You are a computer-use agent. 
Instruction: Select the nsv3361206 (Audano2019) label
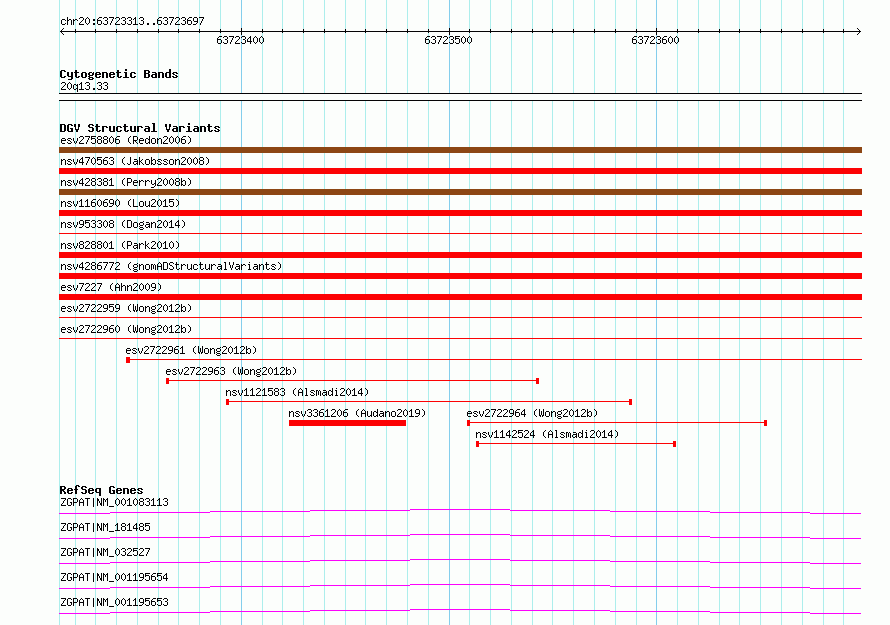[357, 413]
